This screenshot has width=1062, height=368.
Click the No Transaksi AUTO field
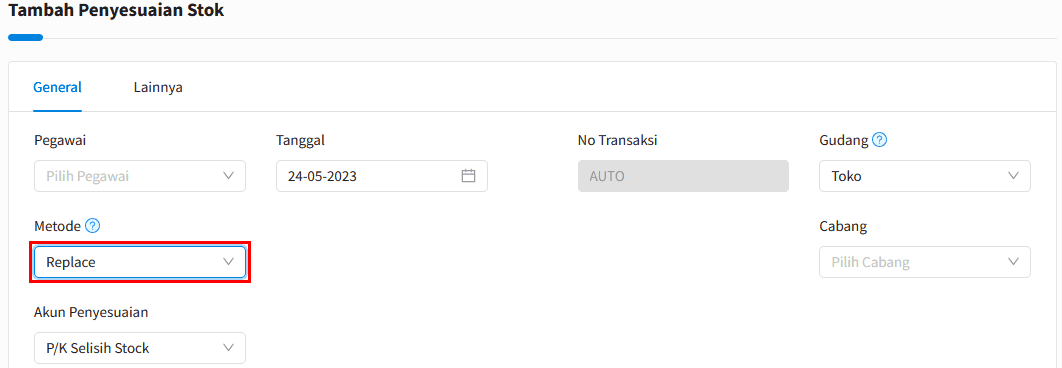(683, 176)
